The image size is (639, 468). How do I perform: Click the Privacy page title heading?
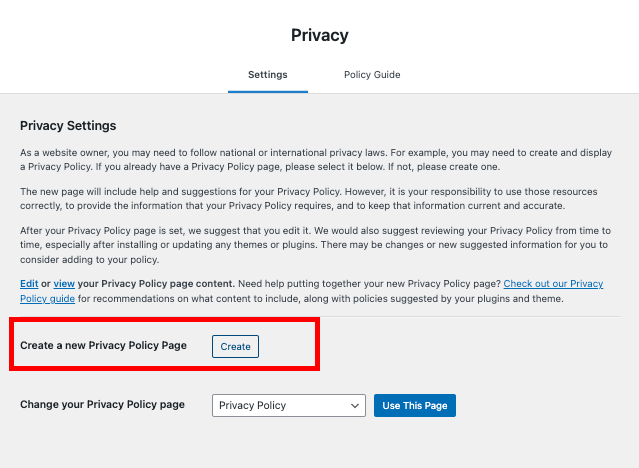pos(320,35)
